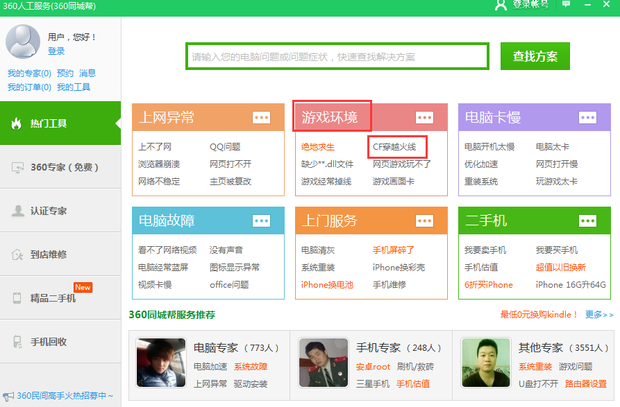The height and width of the screenshot is (407, 620).
Task: Select 绝地求生 game entry
Action: coord(318,147)
